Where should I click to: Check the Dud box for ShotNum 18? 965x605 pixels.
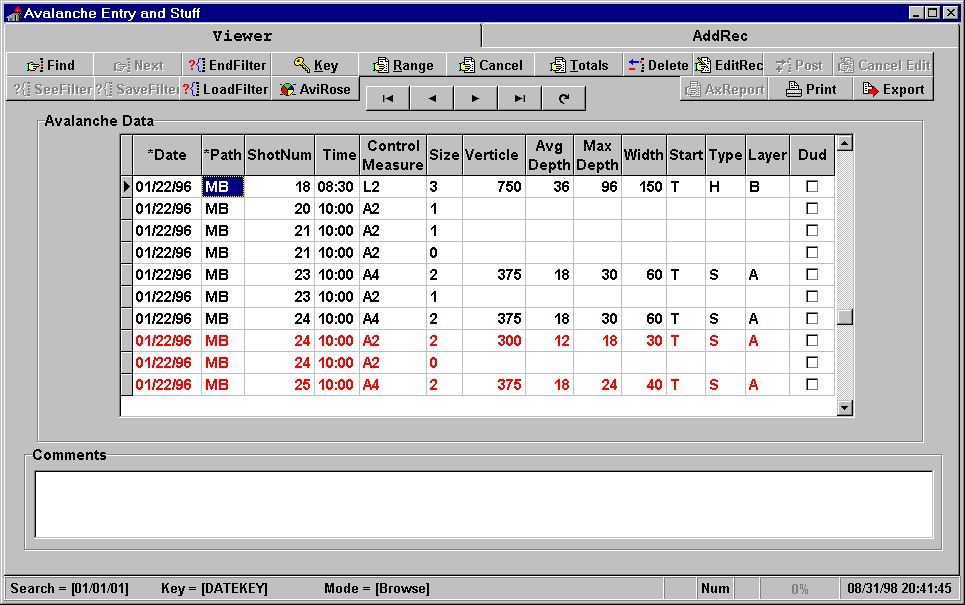812,186
